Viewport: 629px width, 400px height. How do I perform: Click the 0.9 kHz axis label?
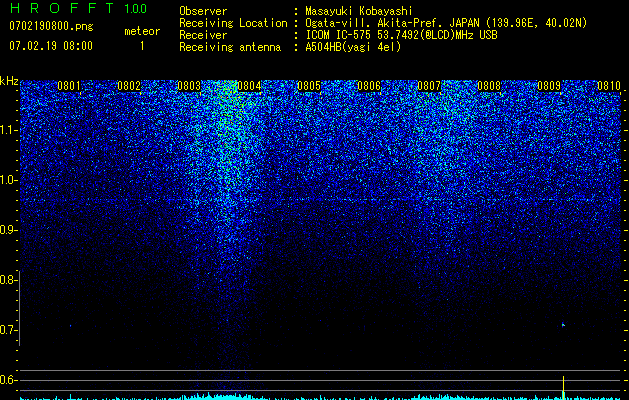click(x=8, y=230)
